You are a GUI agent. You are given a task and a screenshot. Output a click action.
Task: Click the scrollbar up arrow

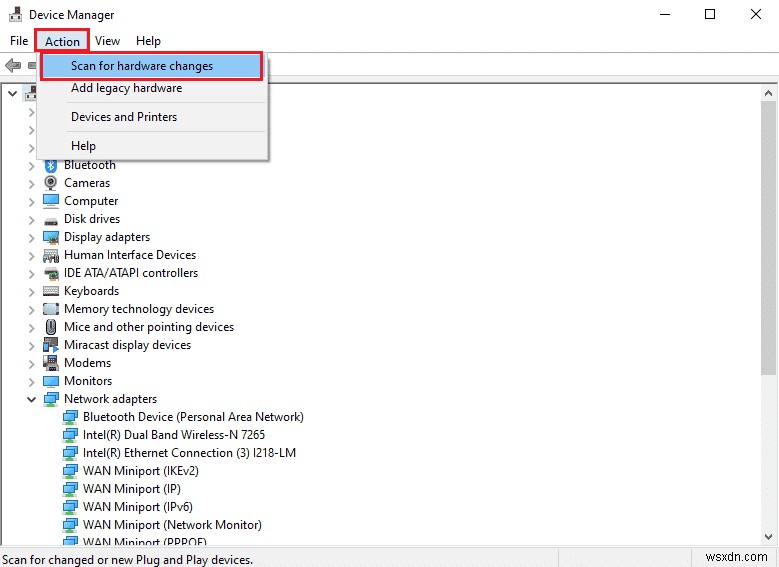click(768, 93)
